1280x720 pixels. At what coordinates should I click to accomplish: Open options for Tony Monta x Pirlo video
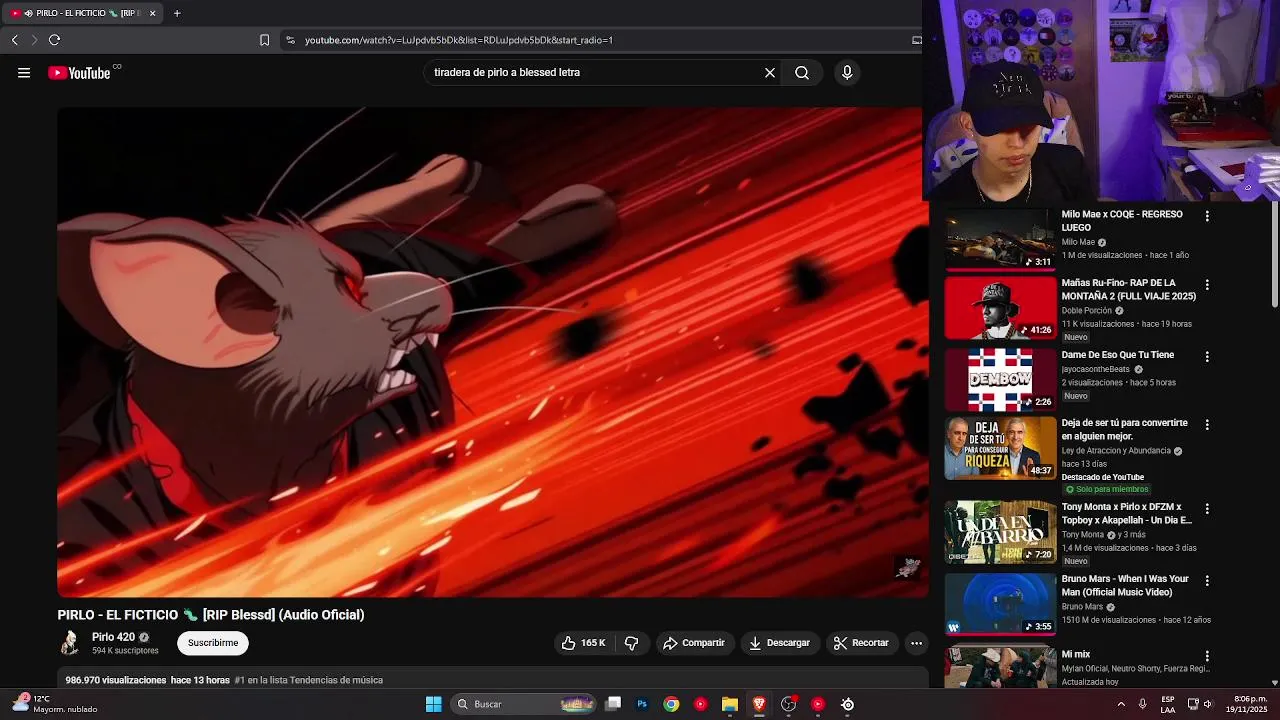click(1207, 509)
